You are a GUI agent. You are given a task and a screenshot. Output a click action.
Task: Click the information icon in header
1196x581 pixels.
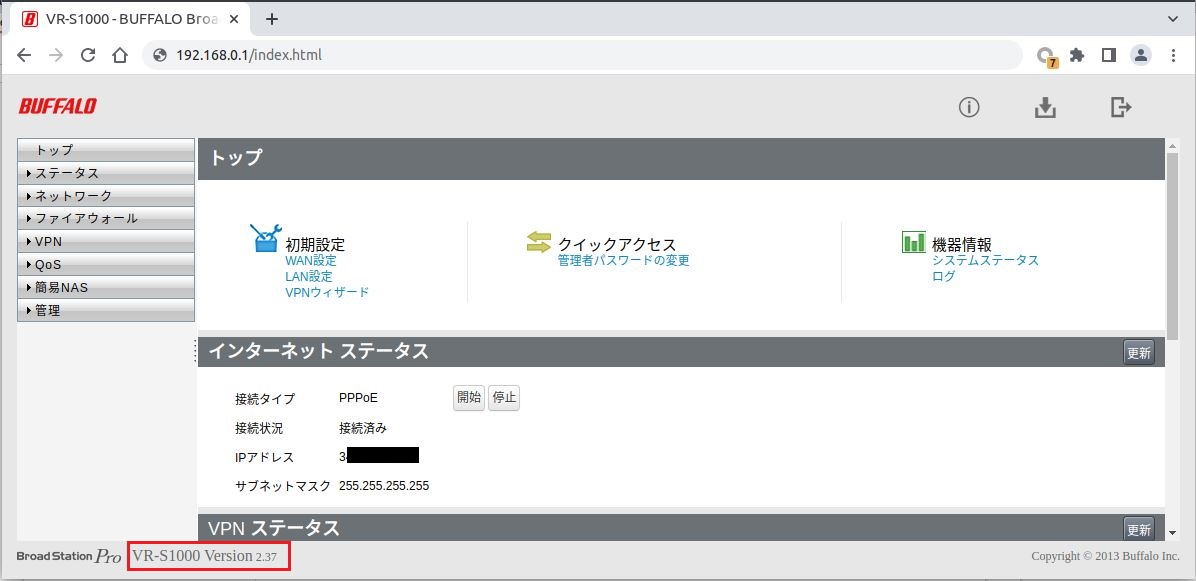point(968,107)
